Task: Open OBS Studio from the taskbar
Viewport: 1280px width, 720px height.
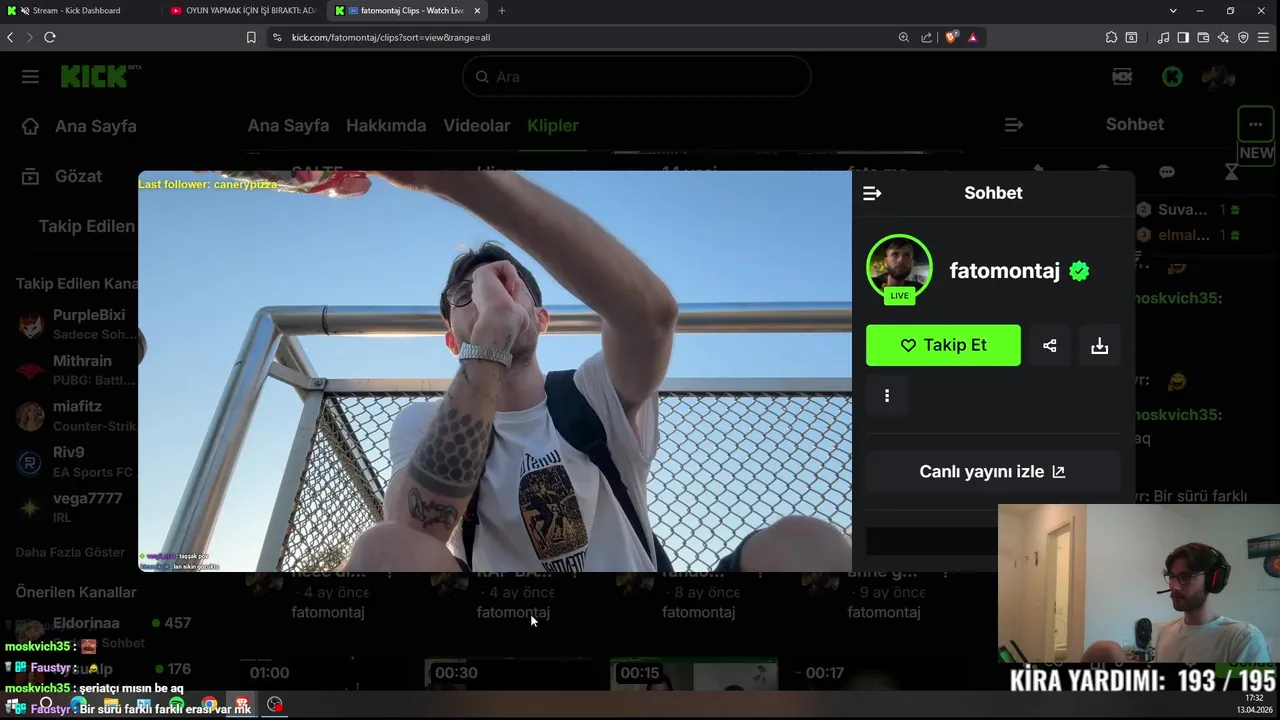Action: [275, 705]
